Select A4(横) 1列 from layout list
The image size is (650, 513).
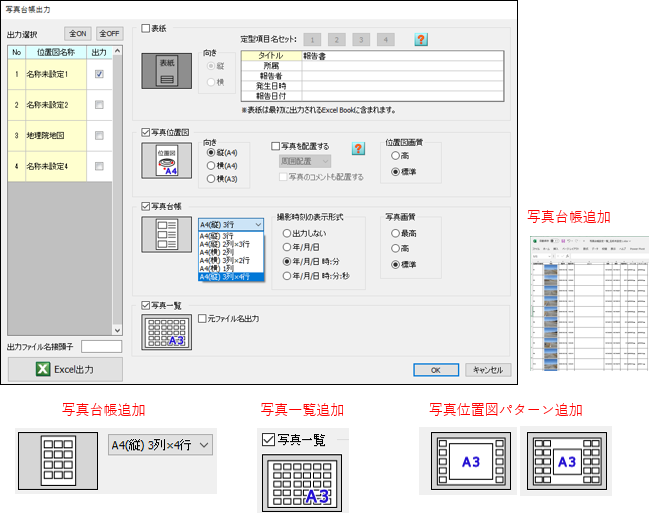click(x=231, y=269)
